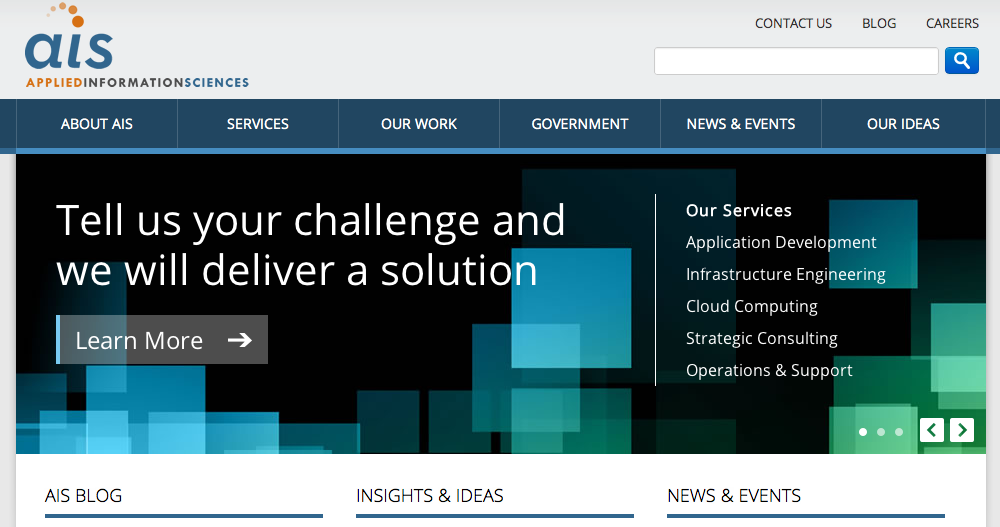Open the Government navigation item
Image resolution: width=1000 pixels, height=527 pixels.
[x=580, y=124]
